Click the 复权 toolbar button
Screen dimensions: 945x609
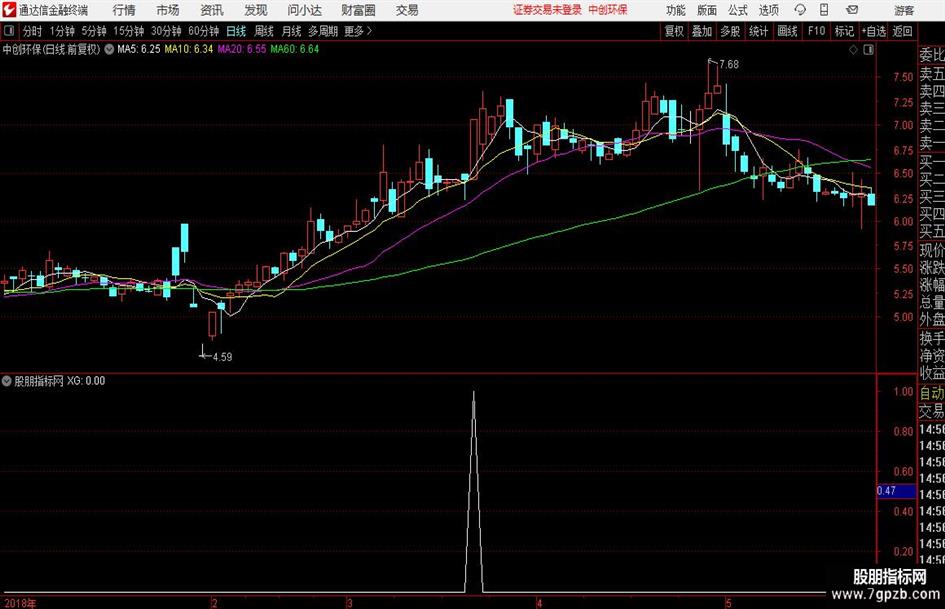674,31
